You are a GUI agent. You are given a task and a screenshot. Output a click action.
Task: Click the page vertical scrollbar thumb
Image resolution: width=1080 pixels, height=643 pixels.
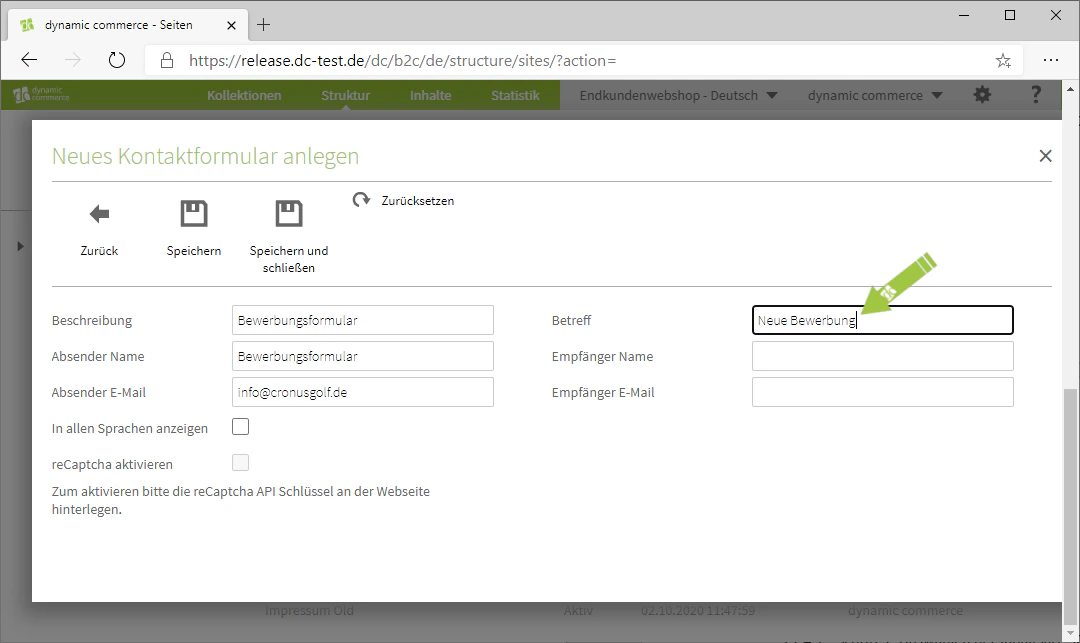click(1070, 505)
